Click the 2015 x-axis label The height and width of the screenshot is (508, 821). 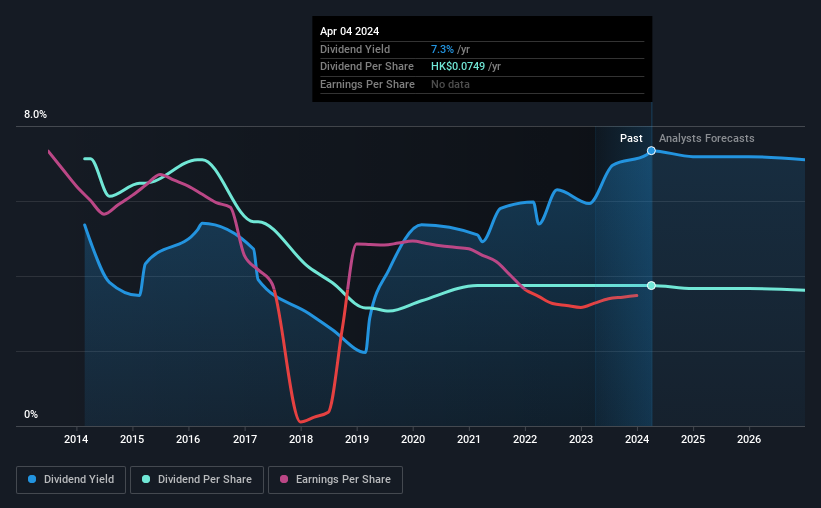click(x=132, y=439)
